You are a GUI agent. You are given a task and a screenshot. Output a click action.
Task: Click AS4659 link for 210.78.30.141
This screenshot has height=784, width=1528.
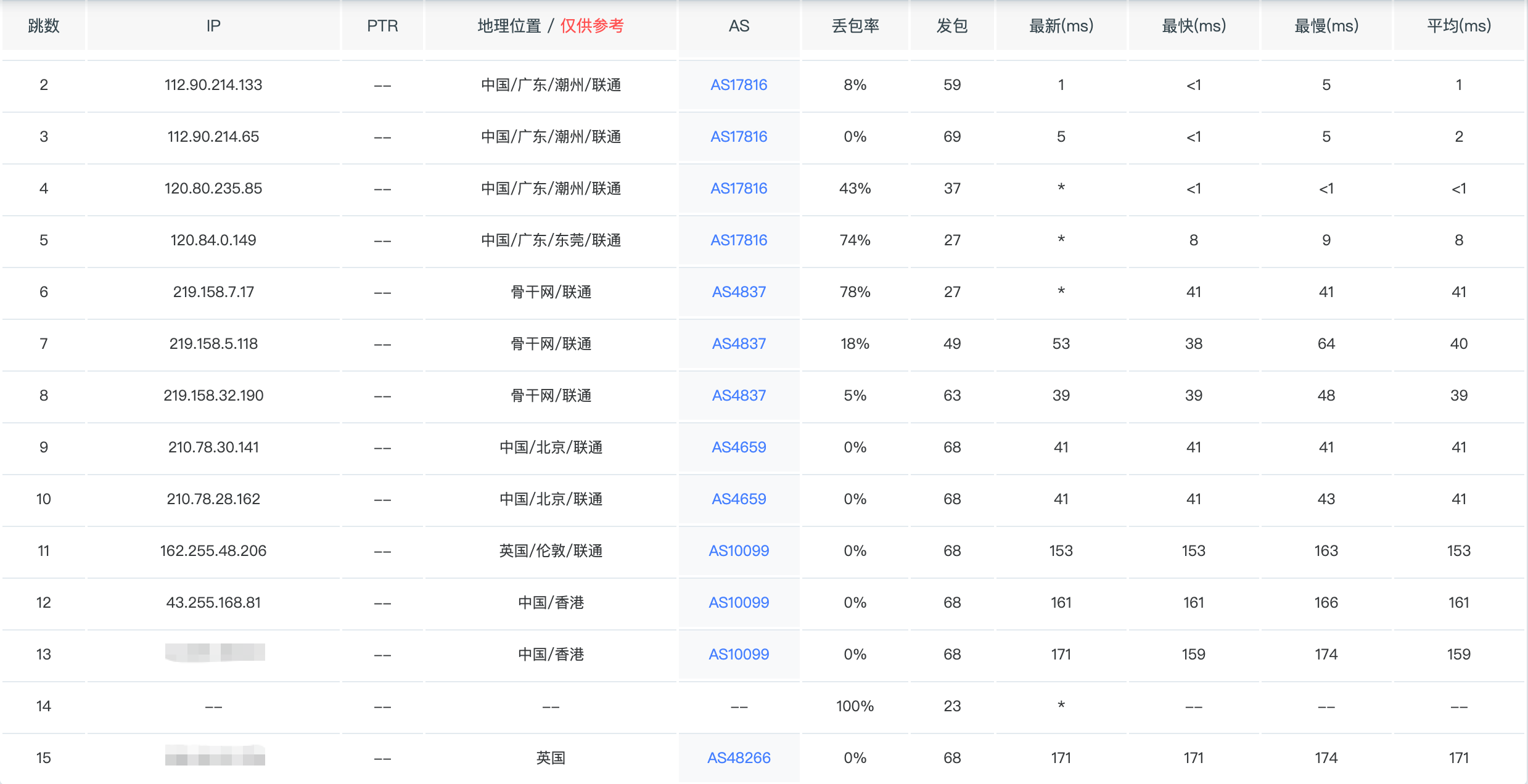click(x=739, y=447)
